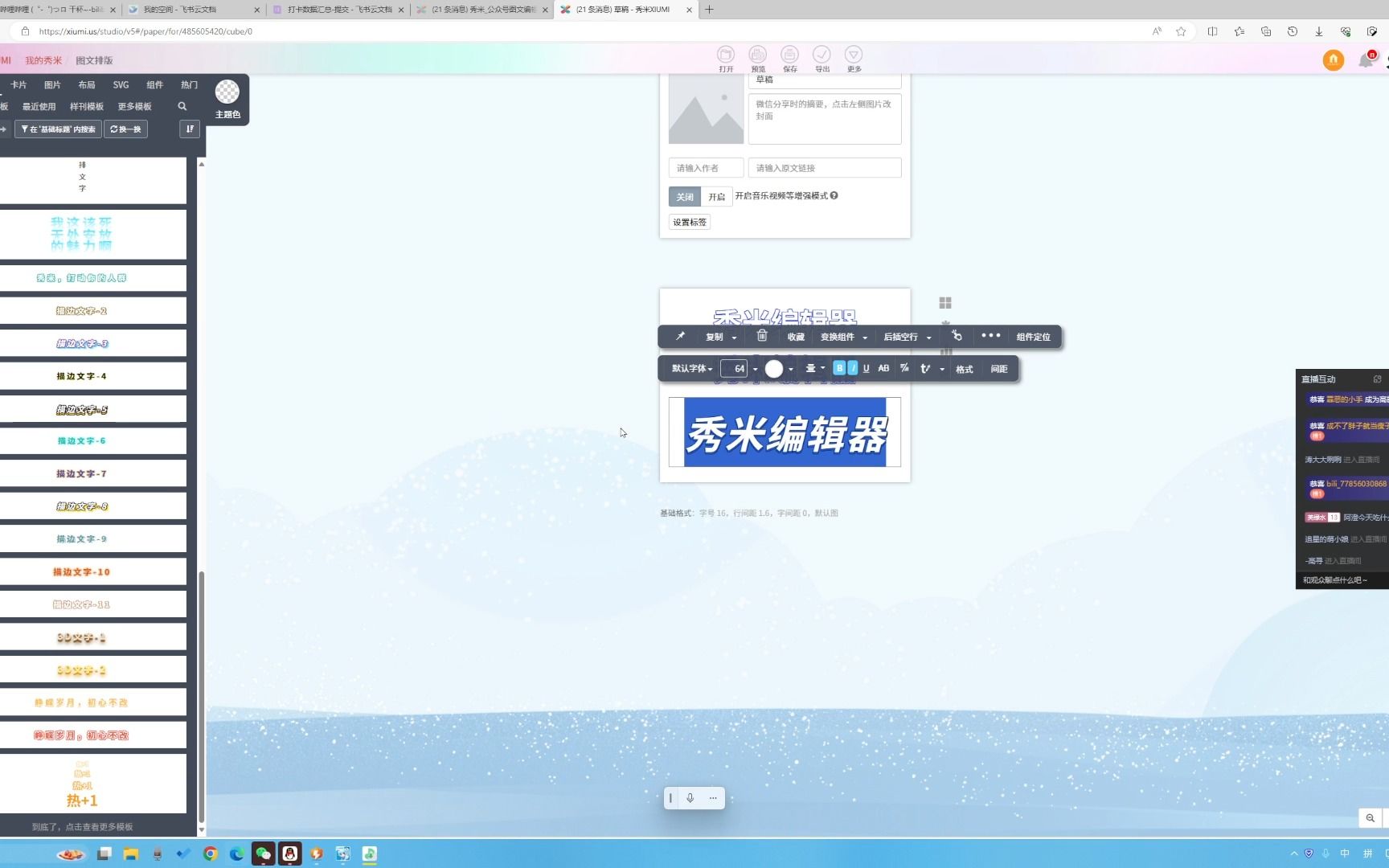The height and width of the screenshot is (868, 1389).
Task: Switch to the 卡片 tab
Action: pos(18,84)
